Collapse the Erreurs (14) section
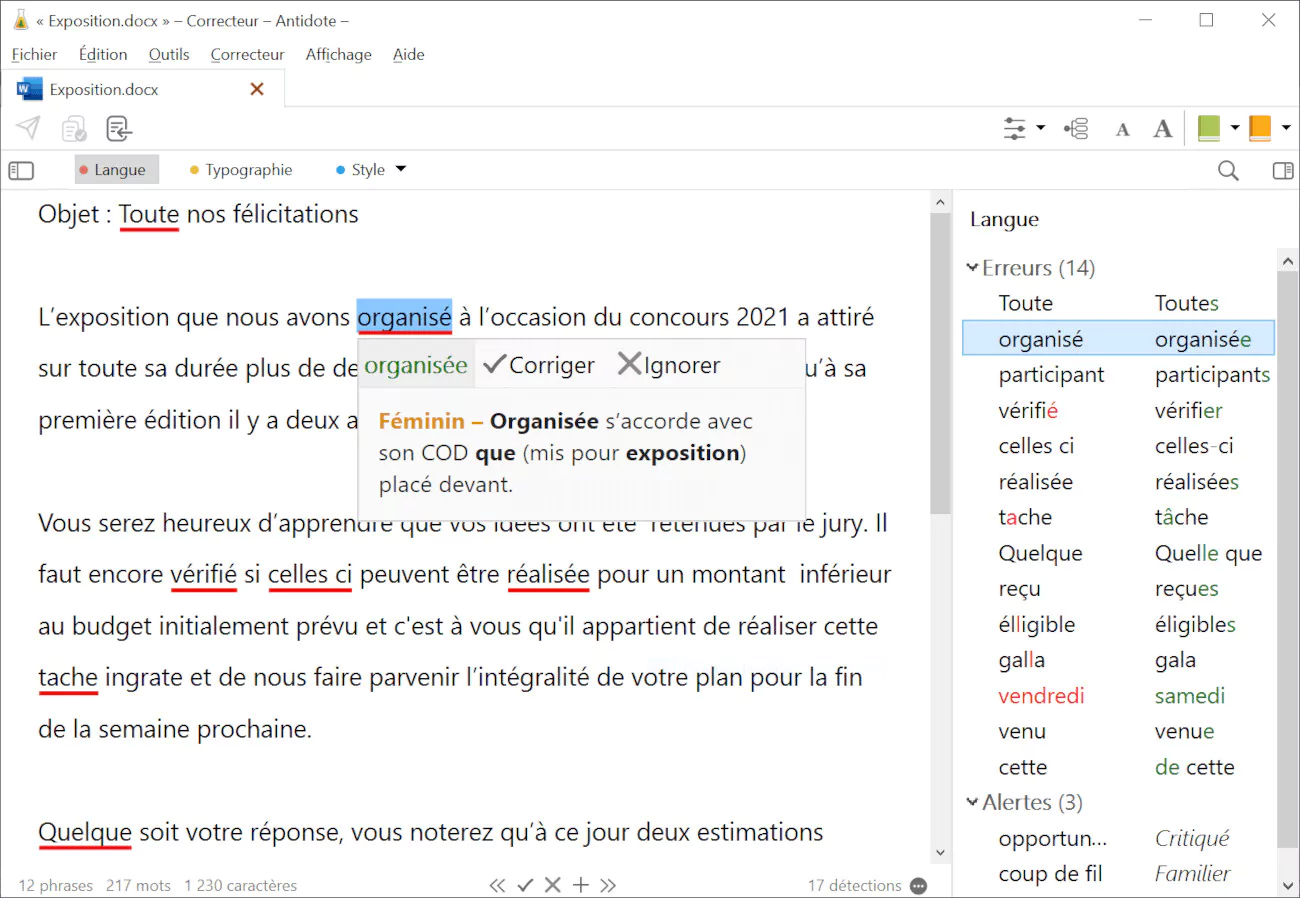Screen dimensions: 1300x898 [972, 268]
